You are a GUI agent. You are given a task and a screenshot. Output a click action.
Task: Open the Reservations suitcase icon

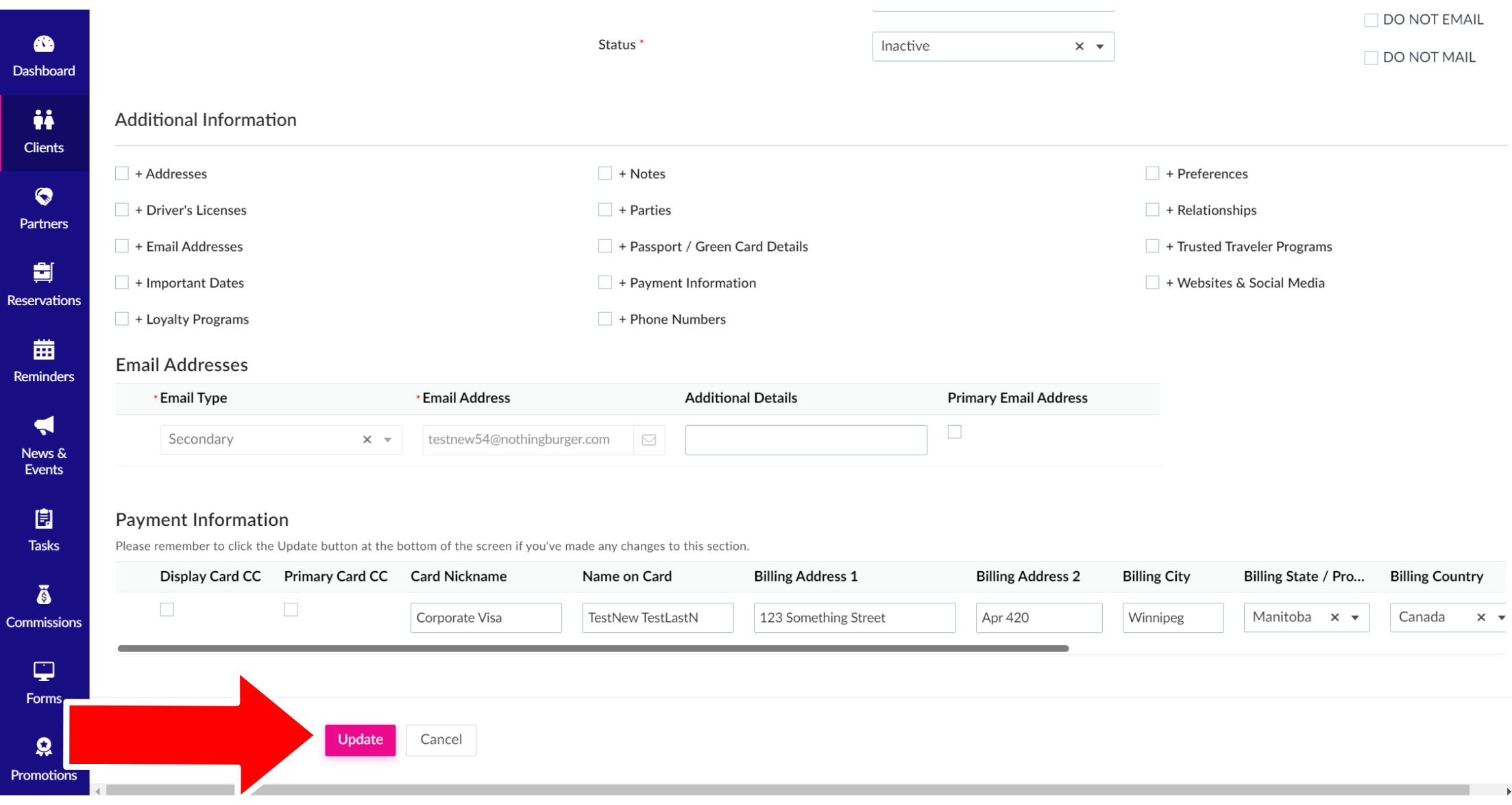[x=44, y=273]
